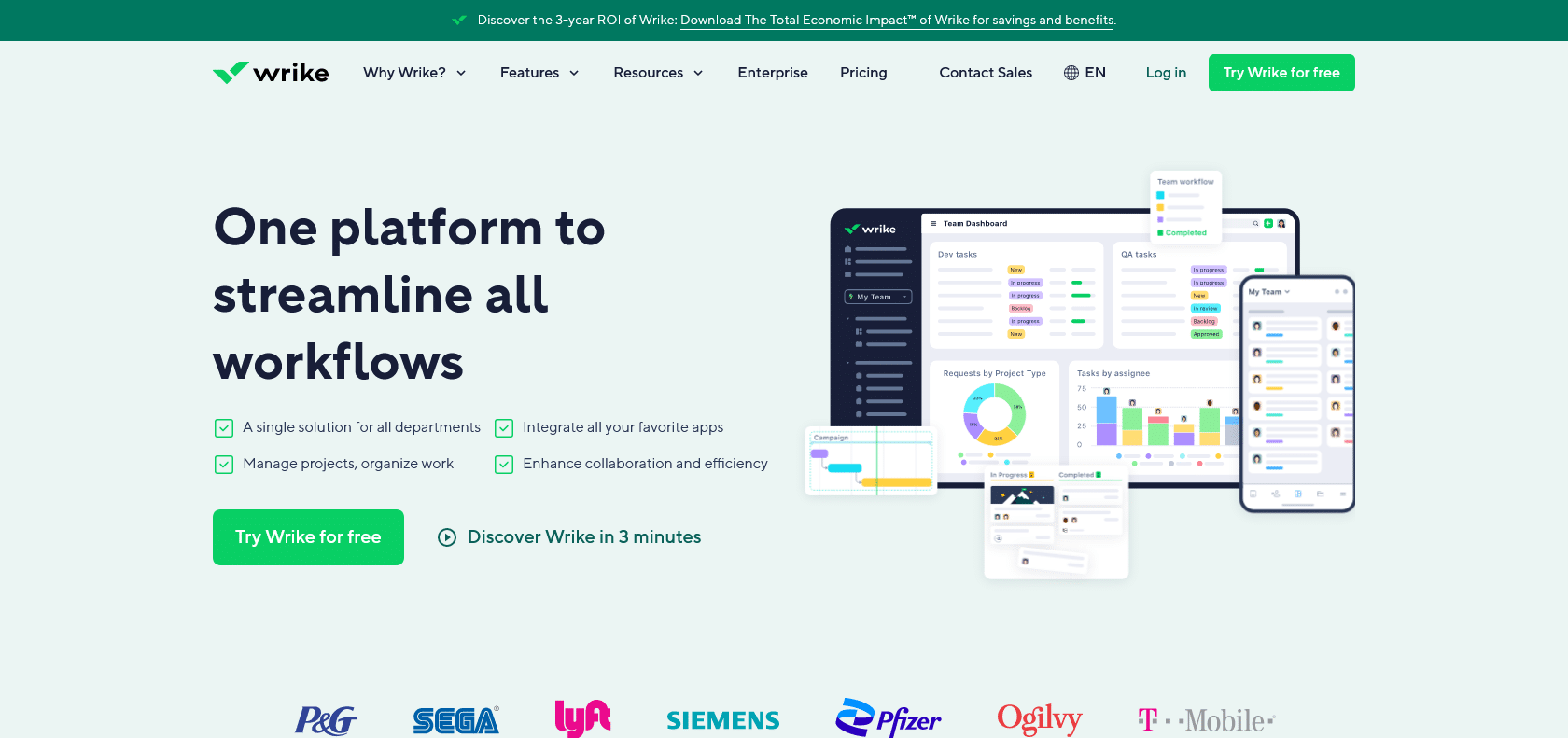
Task: Click the checkmark next to 'A single solution for all departments'
Action: pos(224,428)
